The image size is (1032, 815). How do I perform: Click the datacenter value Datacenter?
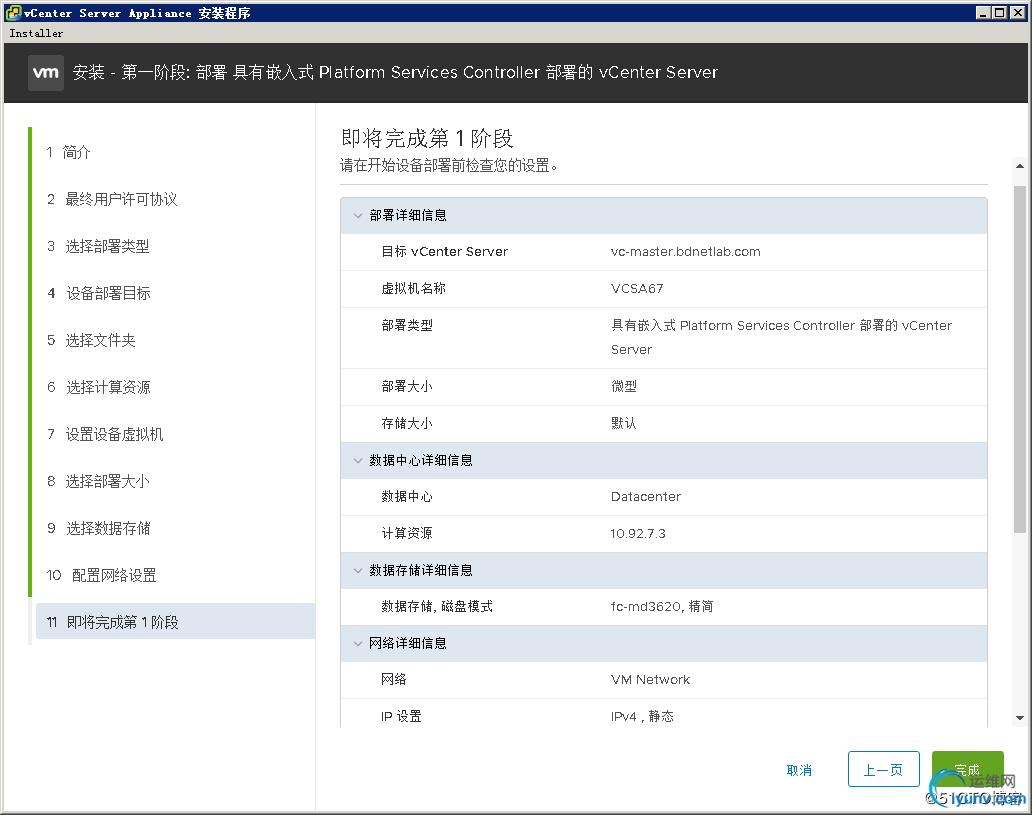pyautogui.click(x=646, y=496)
